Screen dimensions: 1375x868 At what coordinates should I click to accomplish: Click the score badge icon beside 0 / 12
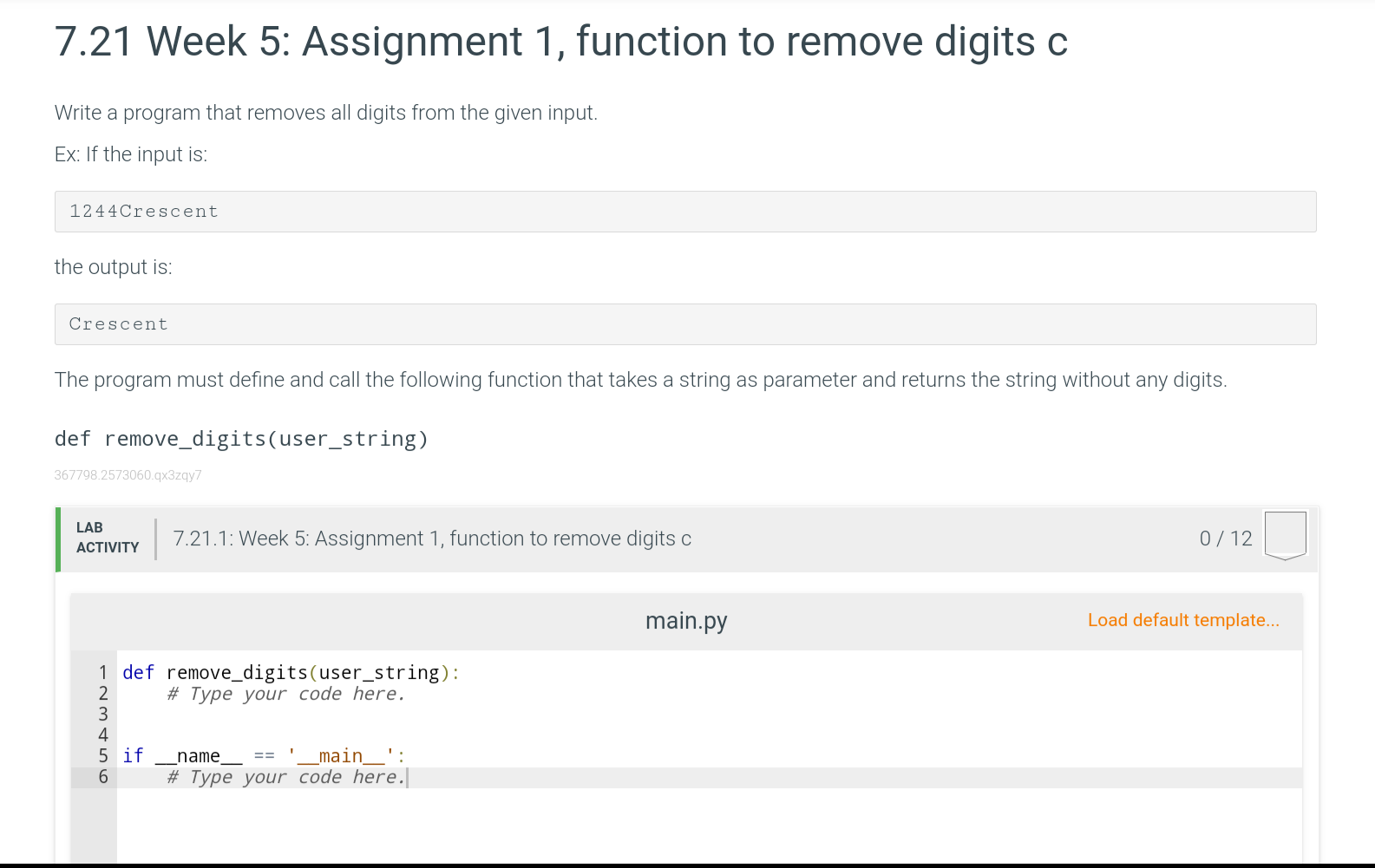(x=1286, y=536)
